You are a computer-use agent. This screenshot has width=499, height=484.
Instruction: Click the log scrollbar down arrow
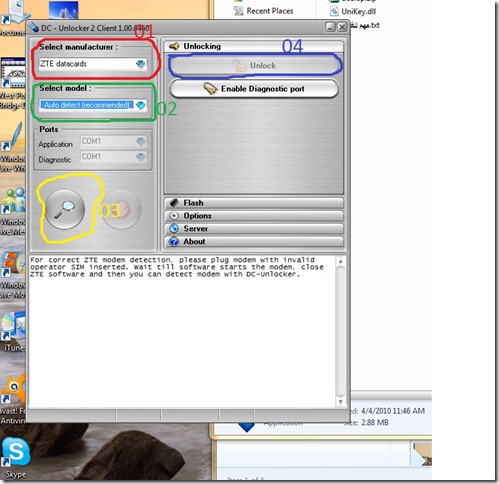tap(340, 402)
